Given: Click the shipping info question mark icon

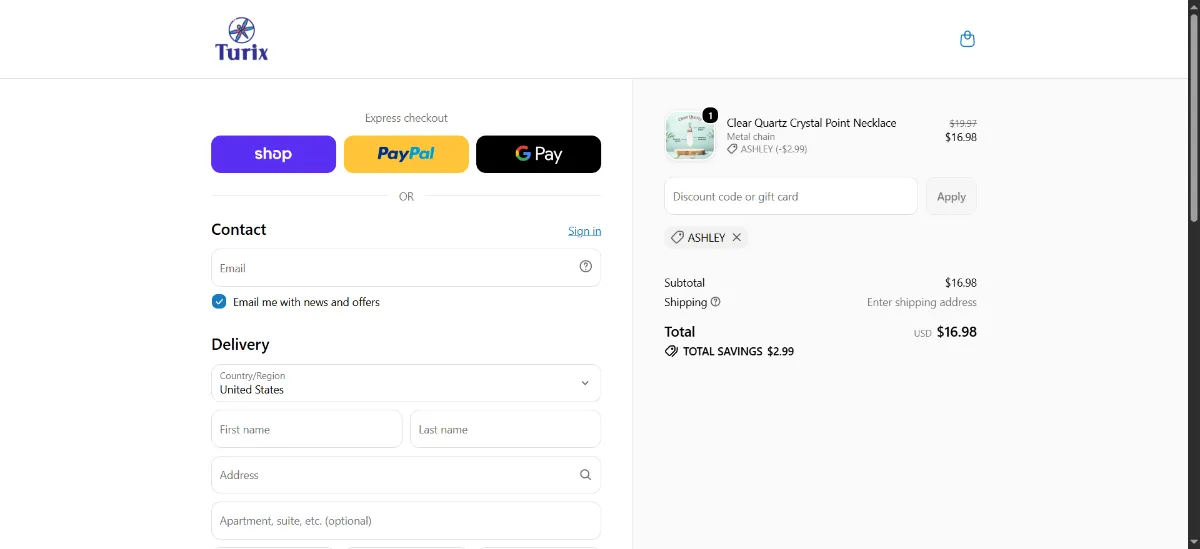Looking at the screenshot, I should 715,302.
